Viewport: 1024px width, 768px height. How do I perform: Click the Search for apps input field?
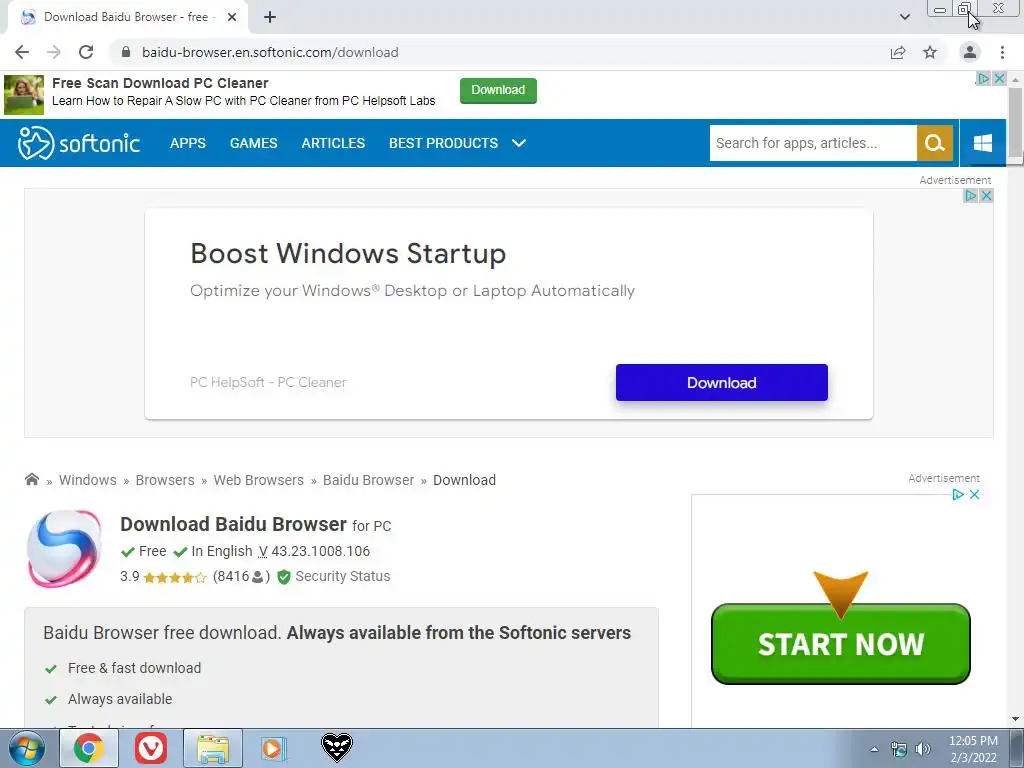[813, 143]
